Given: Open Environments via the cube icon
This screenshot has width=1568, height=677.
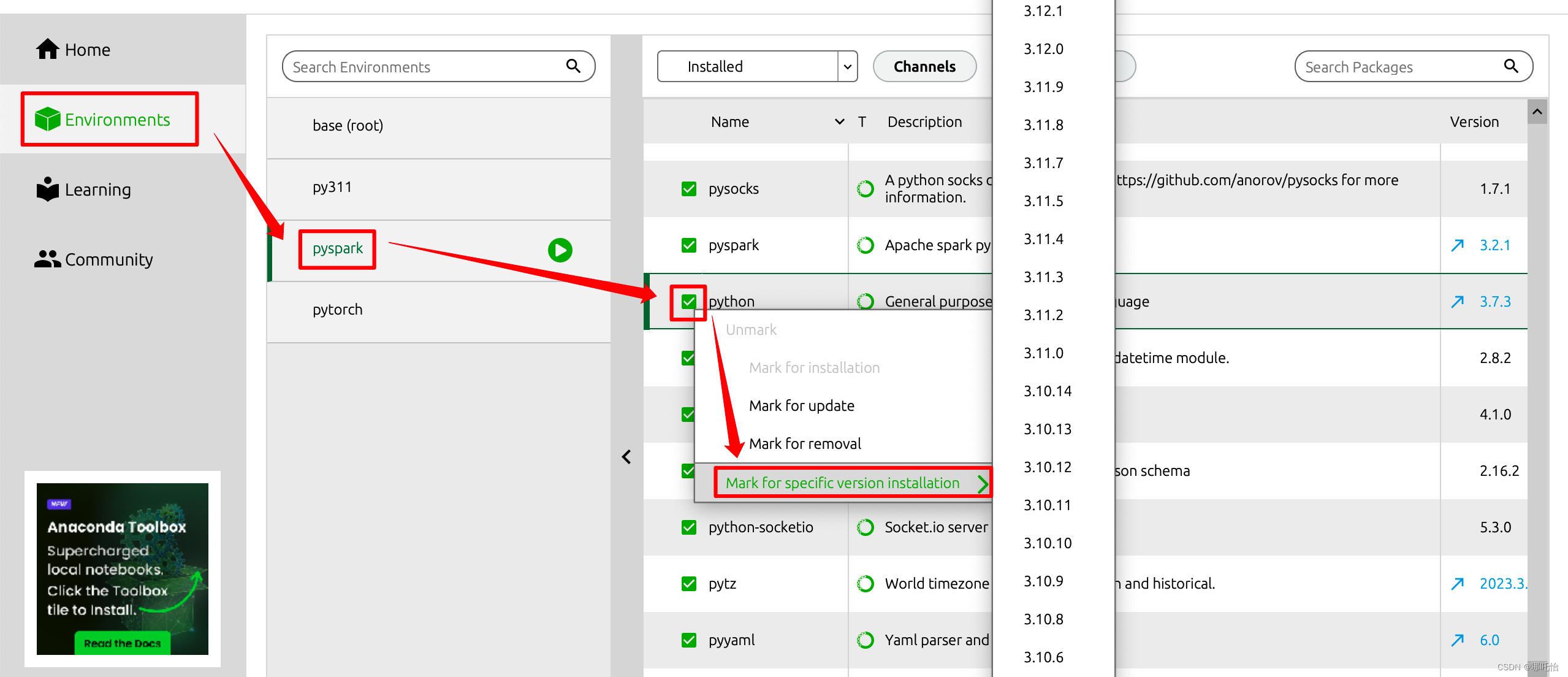Looking at the screenshot, I should click(47, 119).
